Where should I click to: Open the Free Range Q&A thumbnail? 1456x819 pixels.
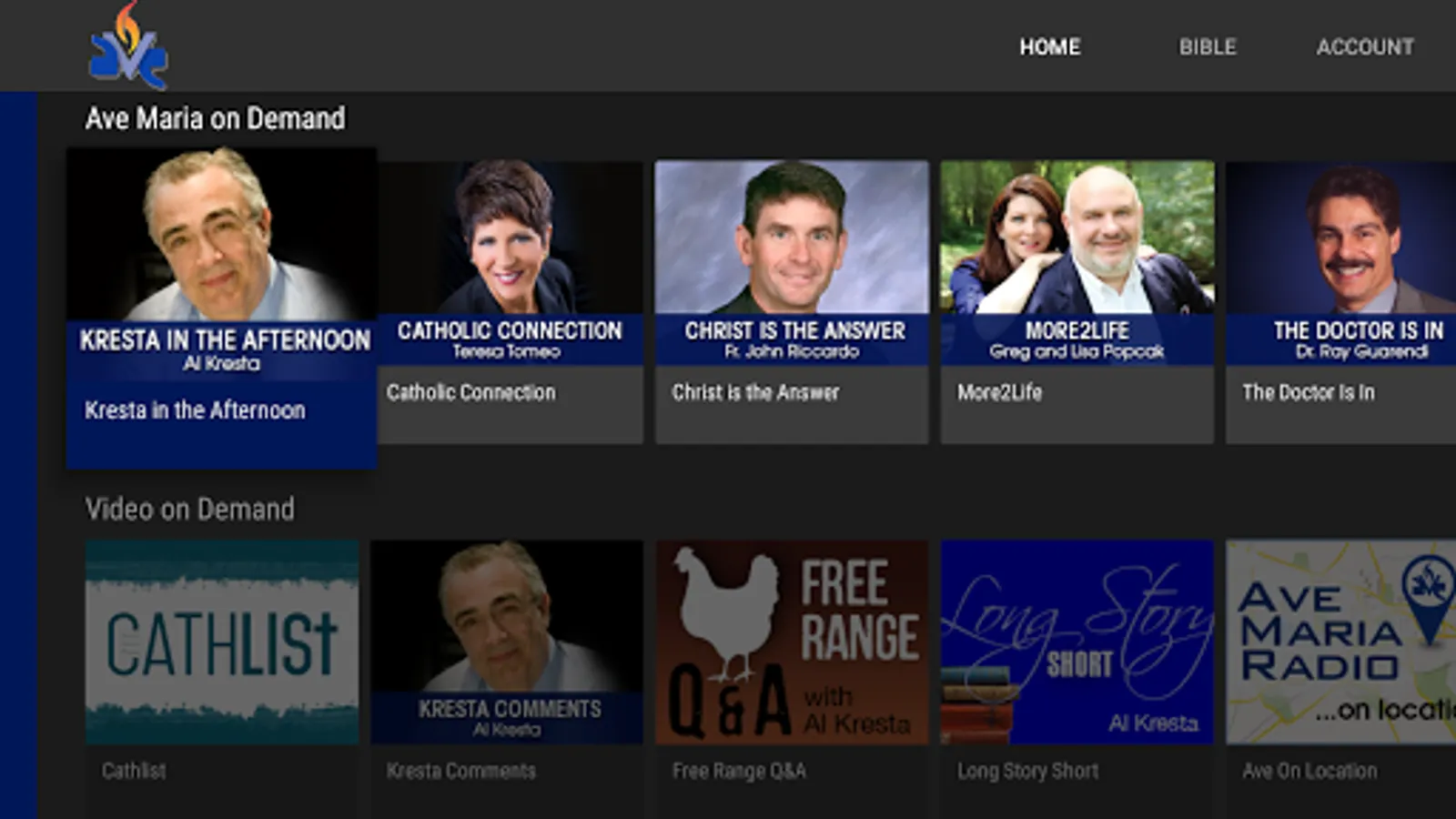click(792, 642)
